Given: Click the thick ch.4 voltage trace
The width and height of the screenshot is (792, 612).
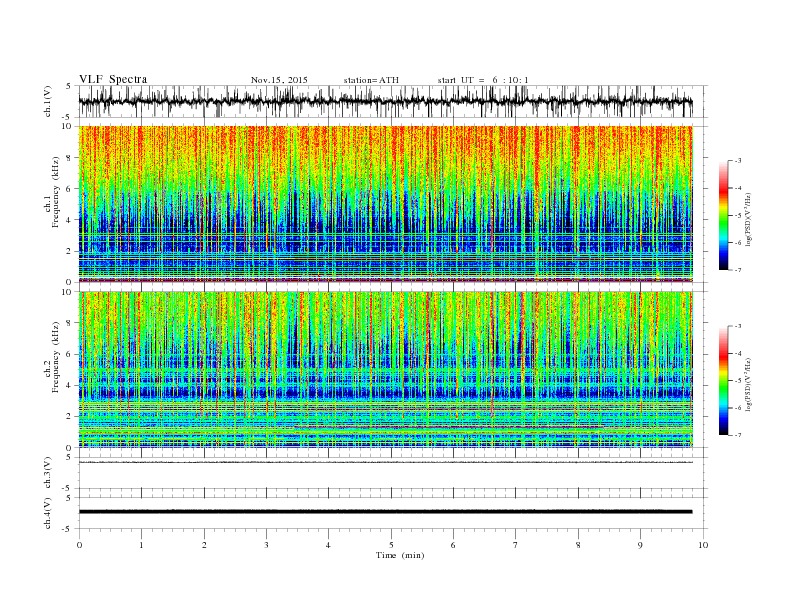Looking at the screenshot, I should coord(386,512).
